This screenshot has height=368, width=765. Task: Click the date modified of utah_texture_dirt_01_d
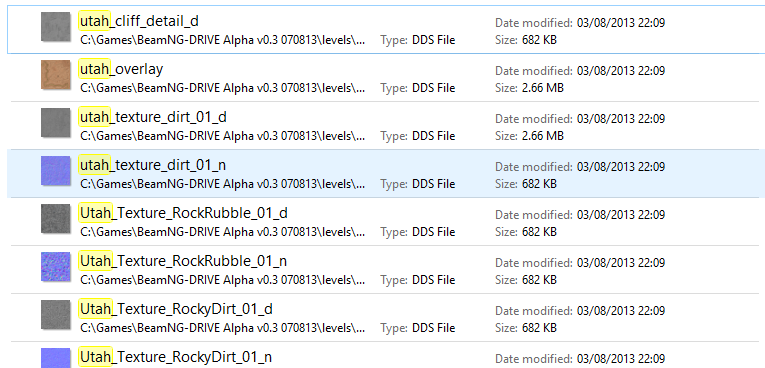[x=621, y=119]
